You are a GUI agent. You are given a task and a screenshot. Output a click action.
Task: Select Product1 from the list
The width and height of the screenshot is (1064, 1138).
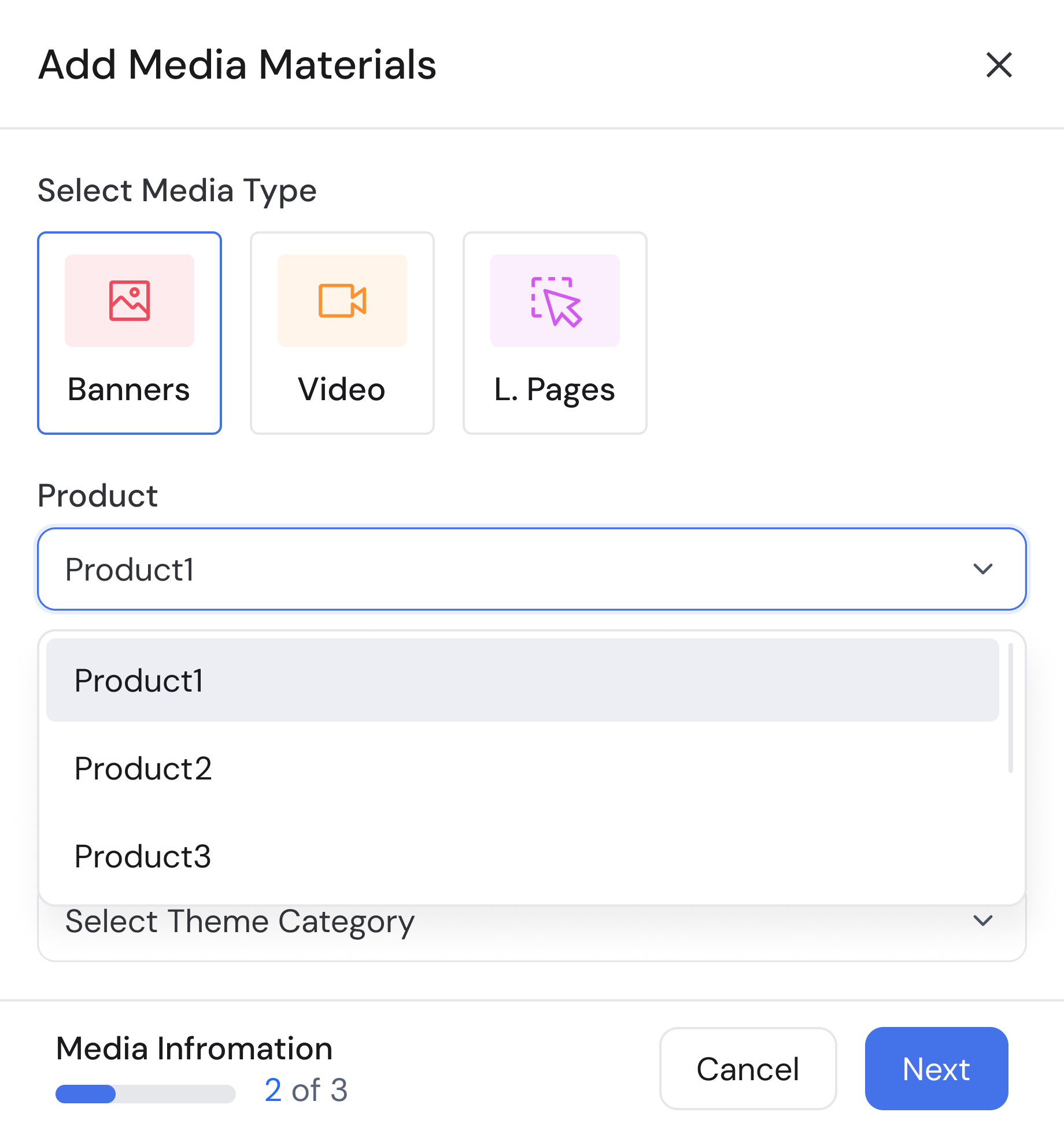point(139,681)
